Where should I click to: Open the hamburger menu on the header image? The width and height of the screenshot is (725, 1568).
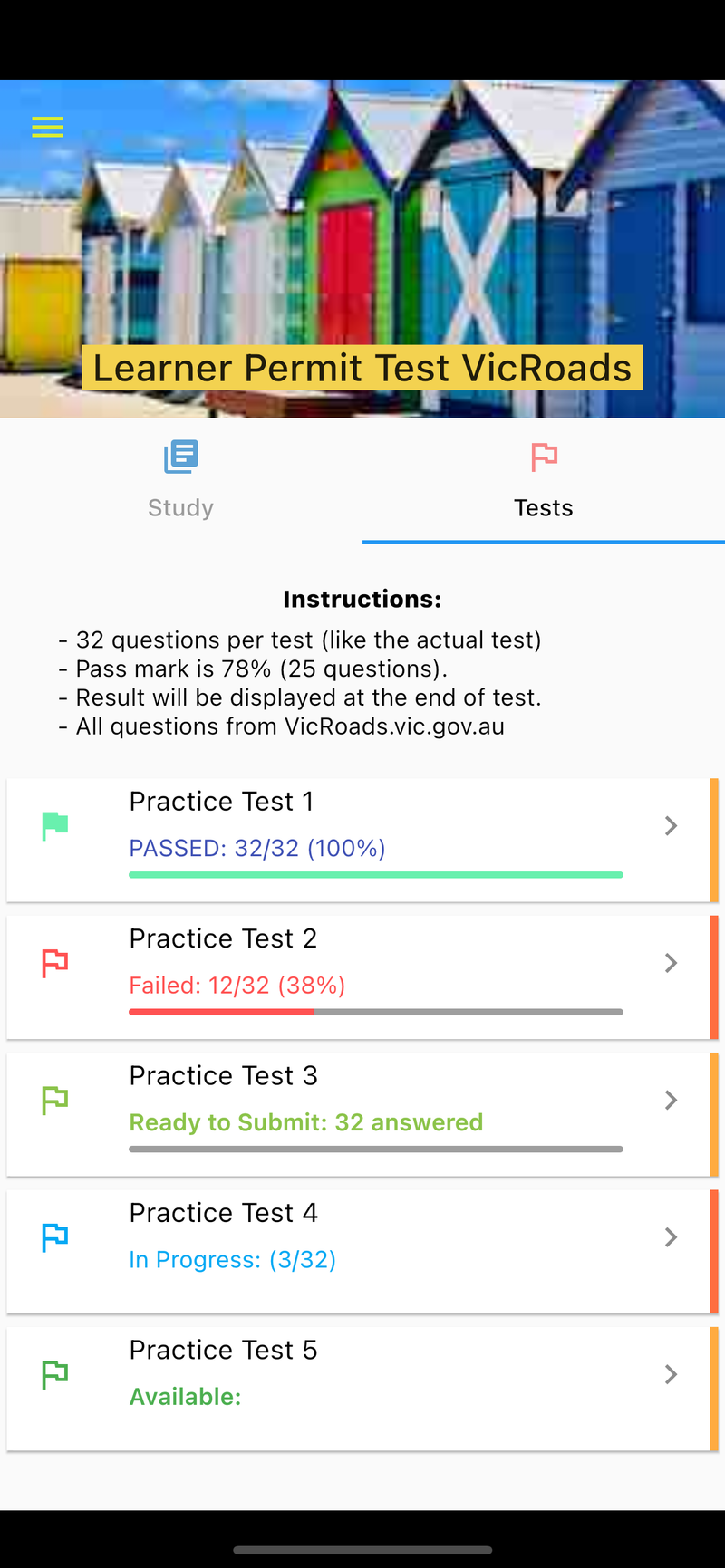pyautogui.click(x=47, y=127)
